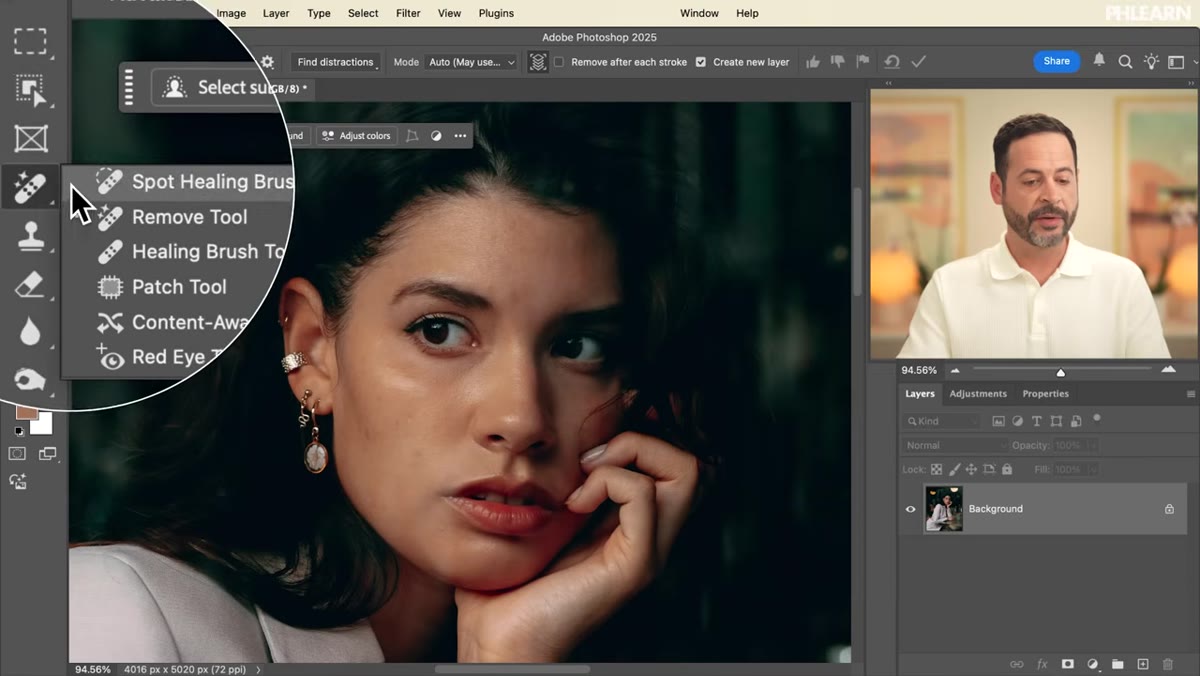Viewport: 1200px width, 676px height.
Task: Commit changes with the checkmark icon
Action: point(918,62)
